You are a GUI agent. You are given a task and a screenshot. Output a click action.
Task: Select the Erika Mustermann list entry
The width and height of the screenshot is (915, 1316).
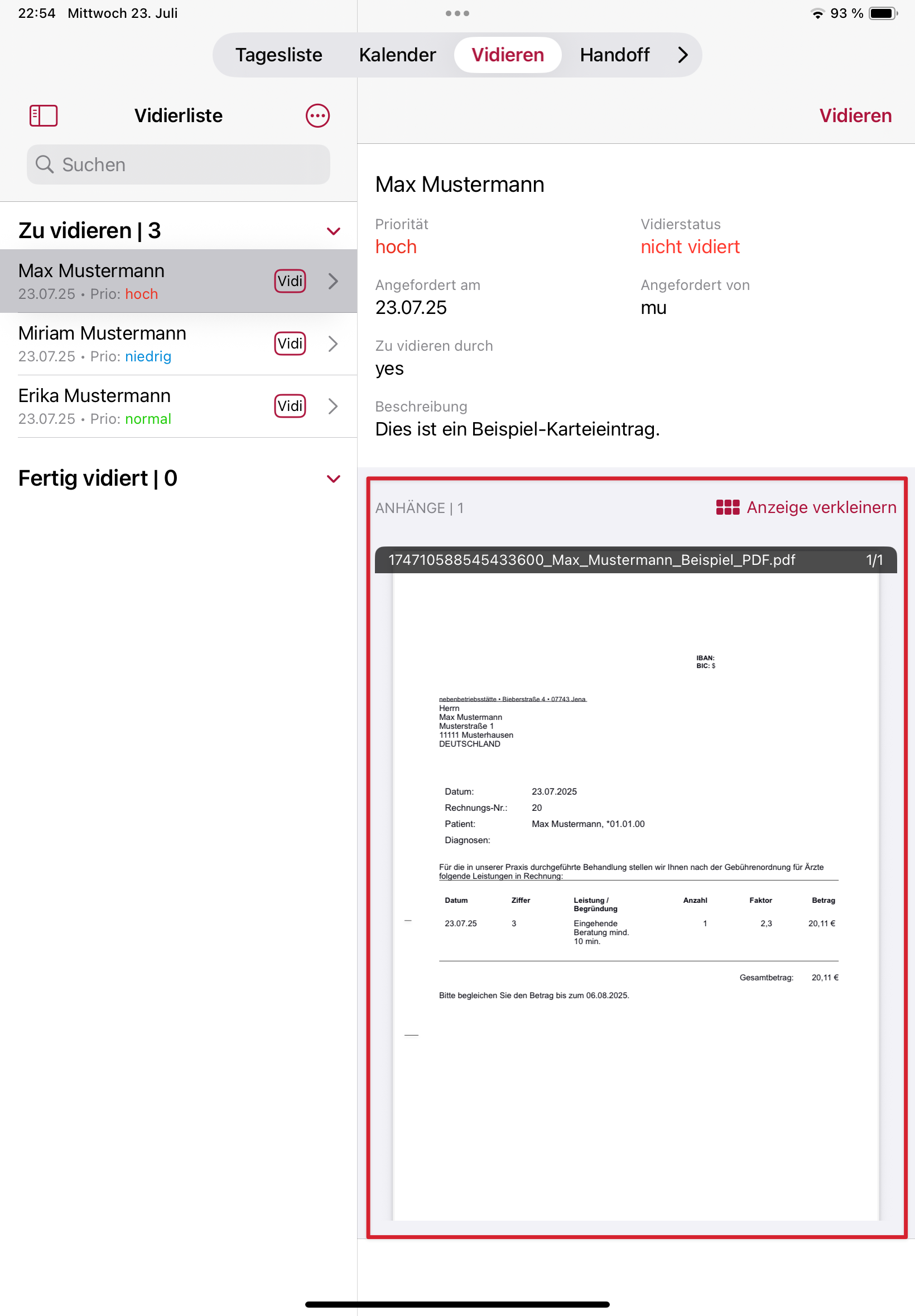click(x=179, y=406)
